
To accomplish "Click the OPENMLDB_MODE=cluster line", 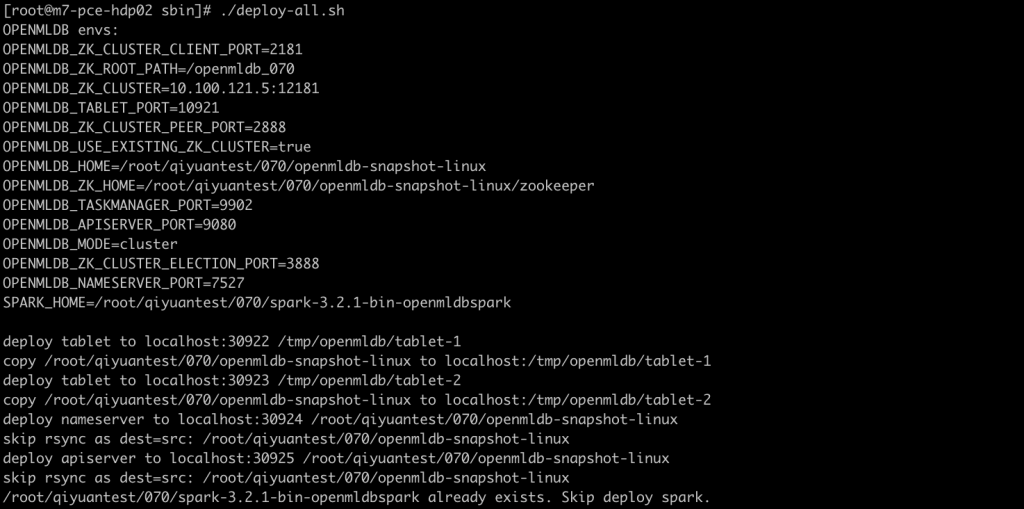I will [x=90, y=244].
